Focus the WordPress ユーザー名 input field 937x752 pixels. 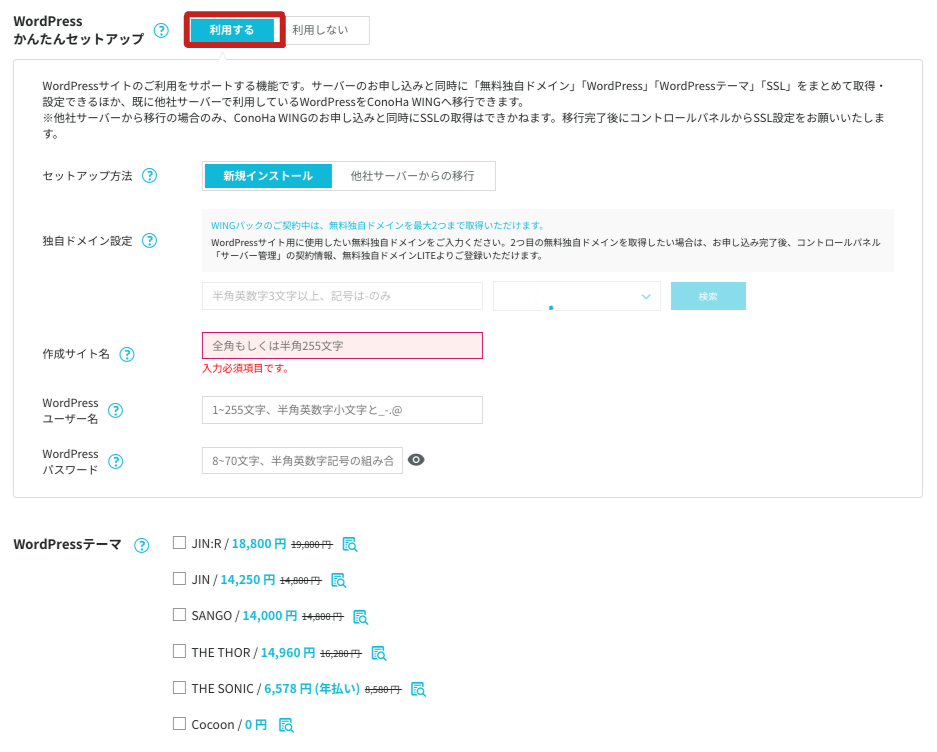tap(342, 410)
